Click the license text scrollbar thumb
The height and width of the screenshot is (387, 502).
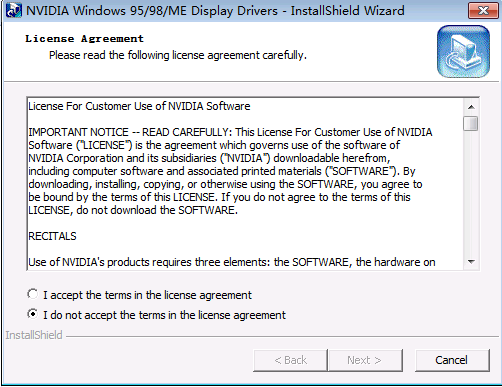coord(471,123)
